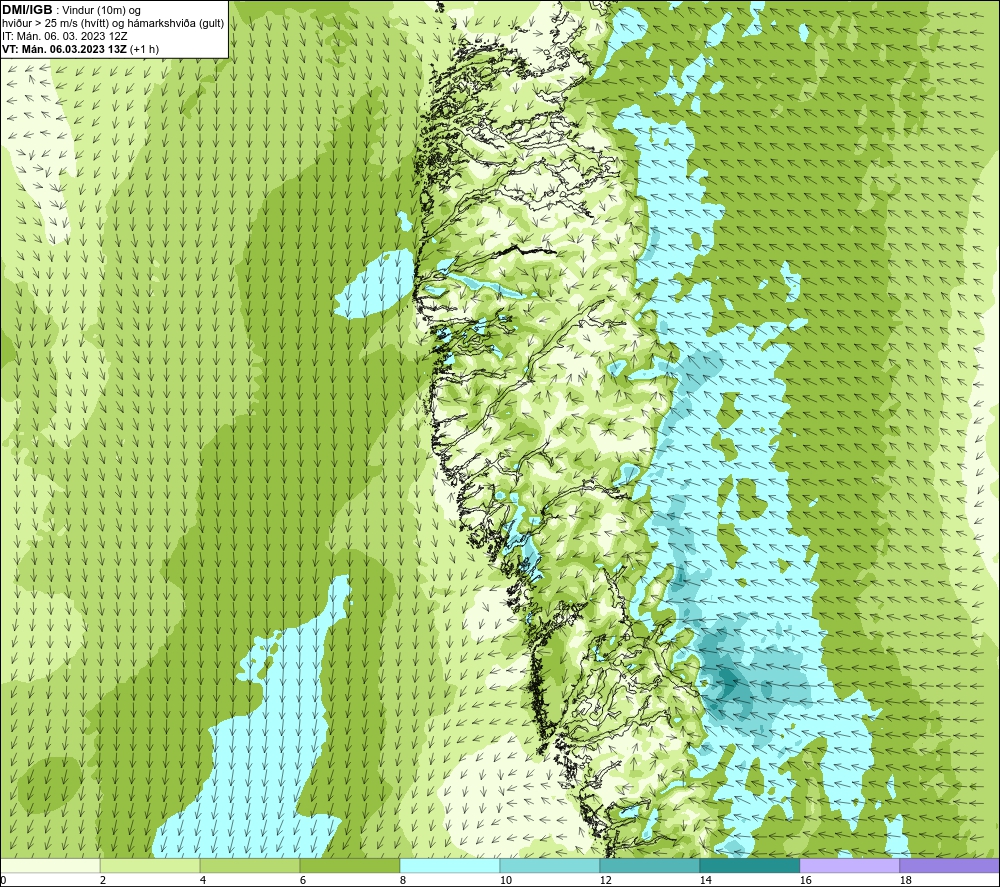Click the 10–12 m/s turquoise swatch

(550, 865)
